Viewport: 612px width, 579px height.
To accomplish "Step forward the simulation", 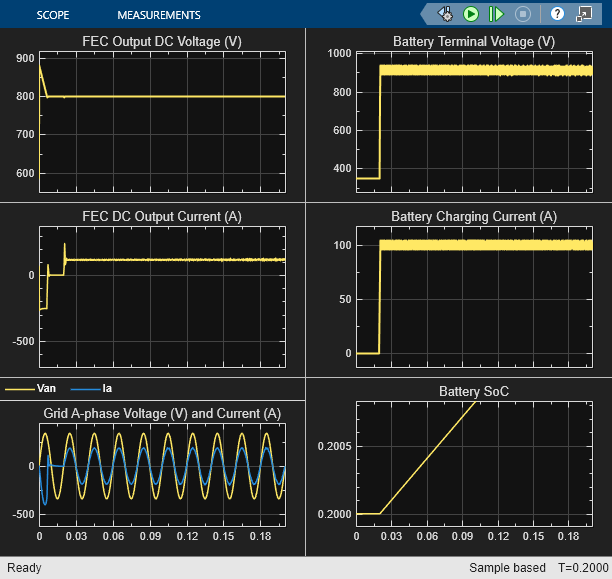I will pos(496,14).
